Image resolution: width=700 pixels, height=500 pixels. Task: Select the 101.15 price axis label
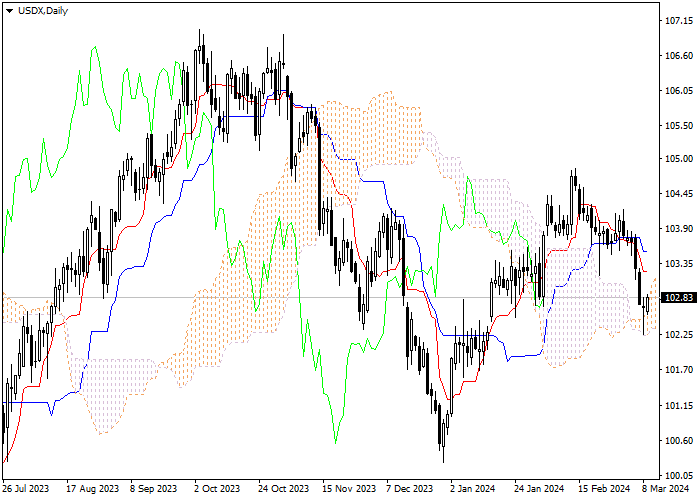[679, 406]
